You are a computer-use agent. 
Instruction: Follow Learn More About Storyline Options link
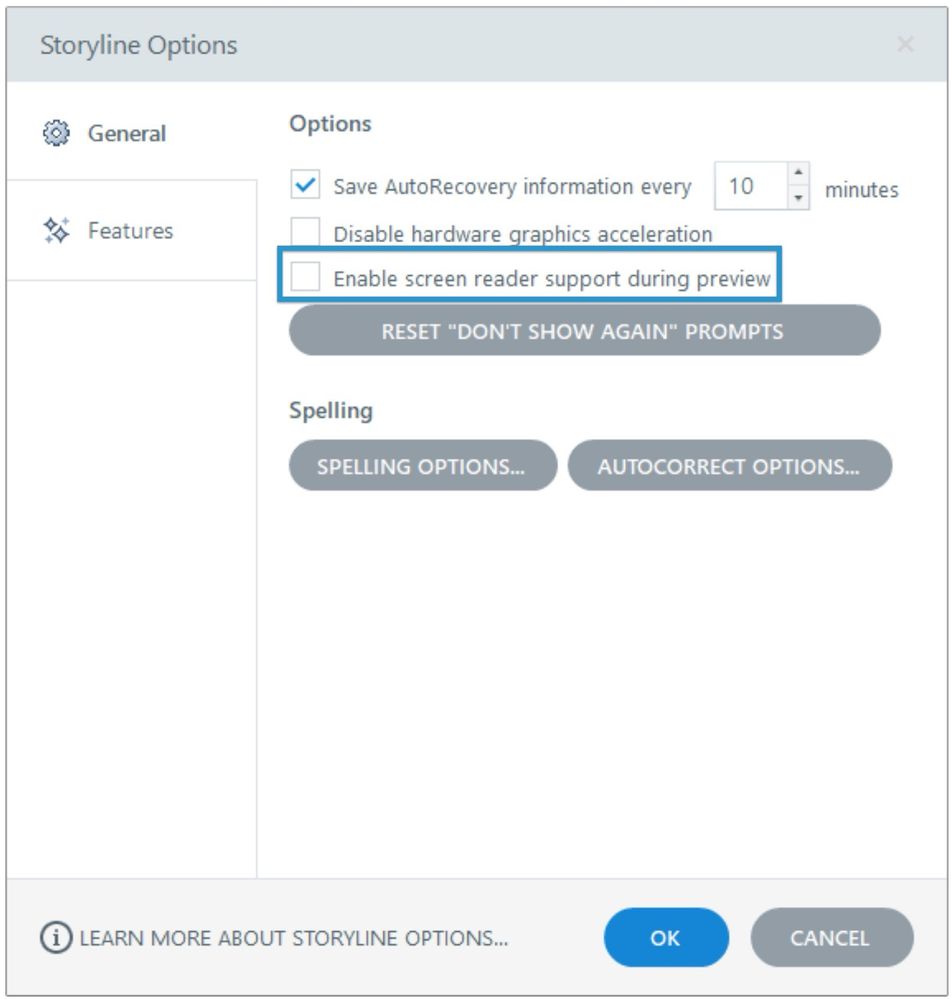click(282, 939)
